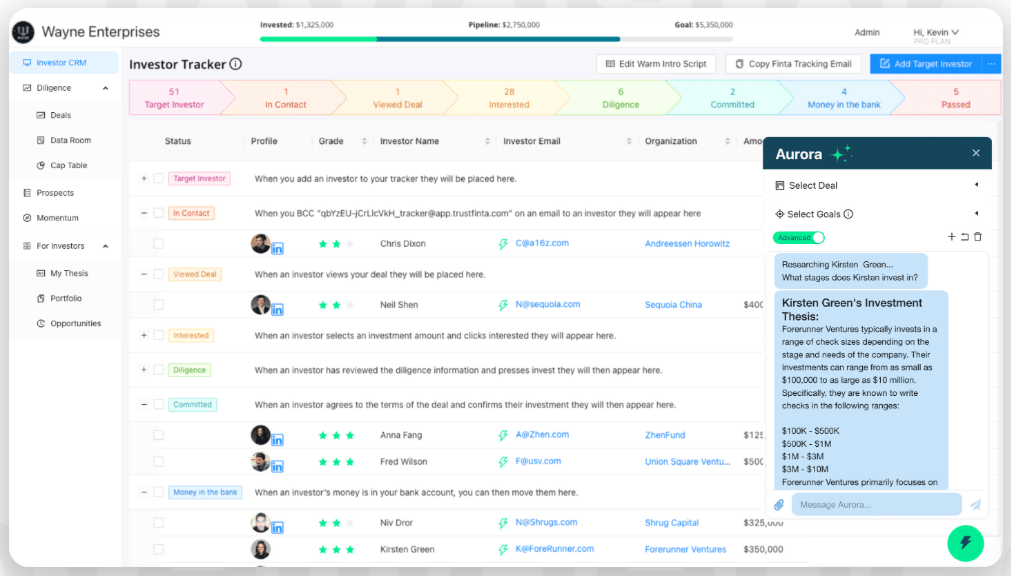Select Kirsten Green row checkbox

pos(159,550)
